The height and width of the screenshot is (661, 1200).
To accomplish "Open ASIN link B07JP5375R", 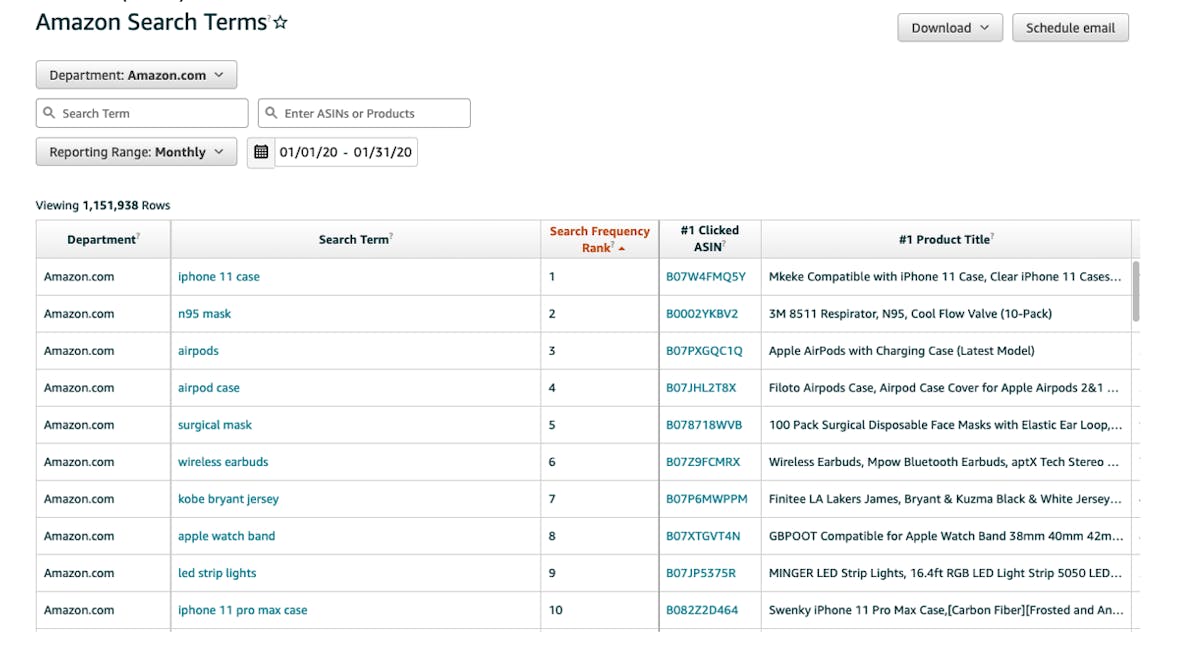I will coord(701,573).
